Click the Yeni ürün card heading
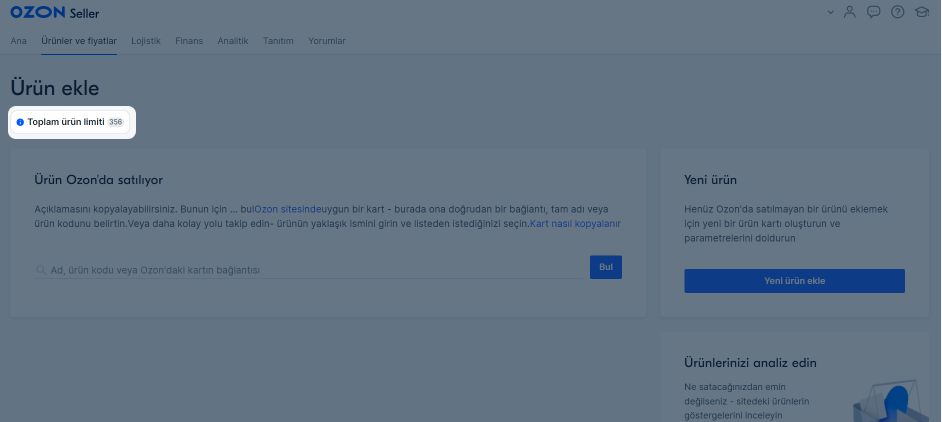The width and height of the screenshot is (942, 422). (710, 180)
